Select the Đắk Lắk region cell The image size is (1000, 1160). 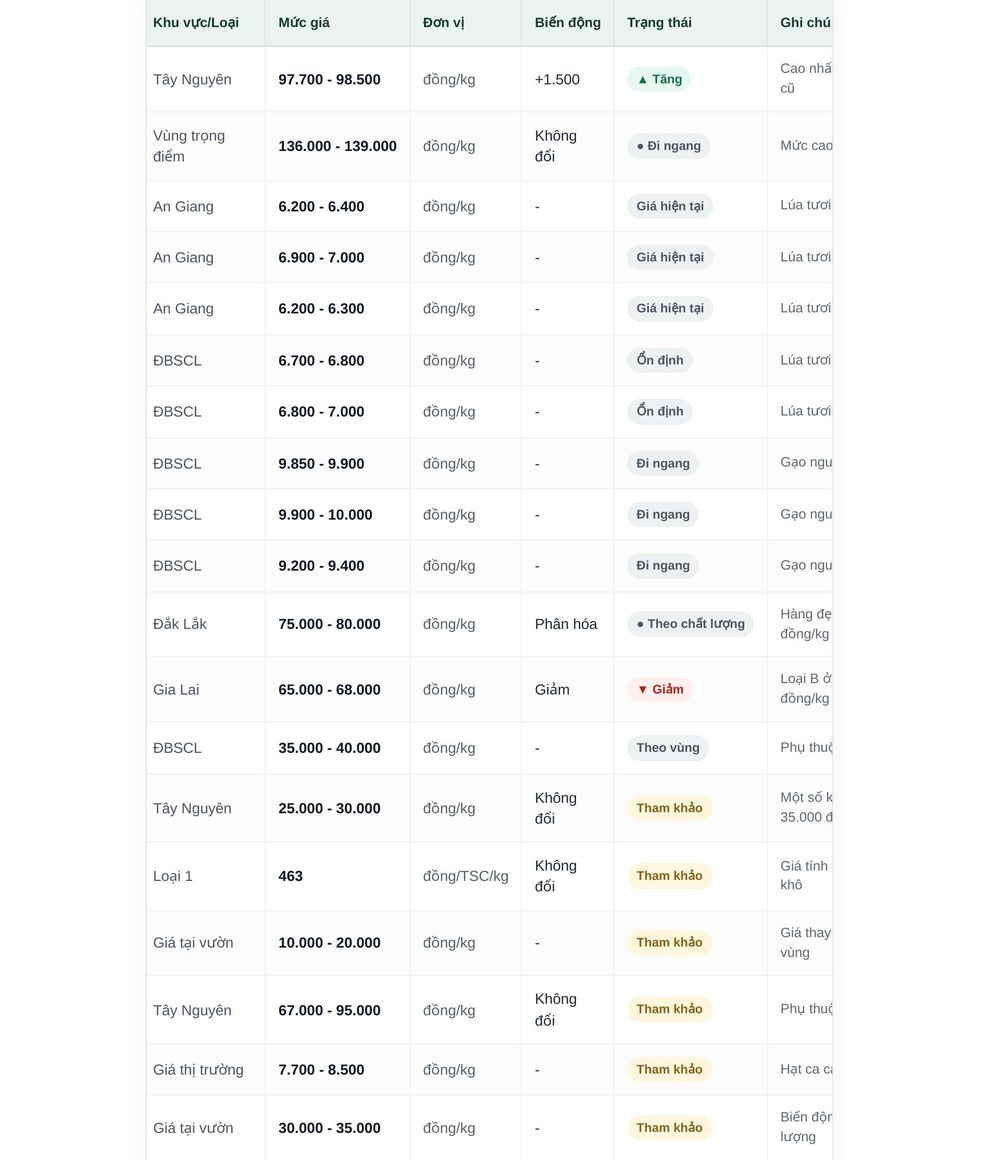point(206,624)
